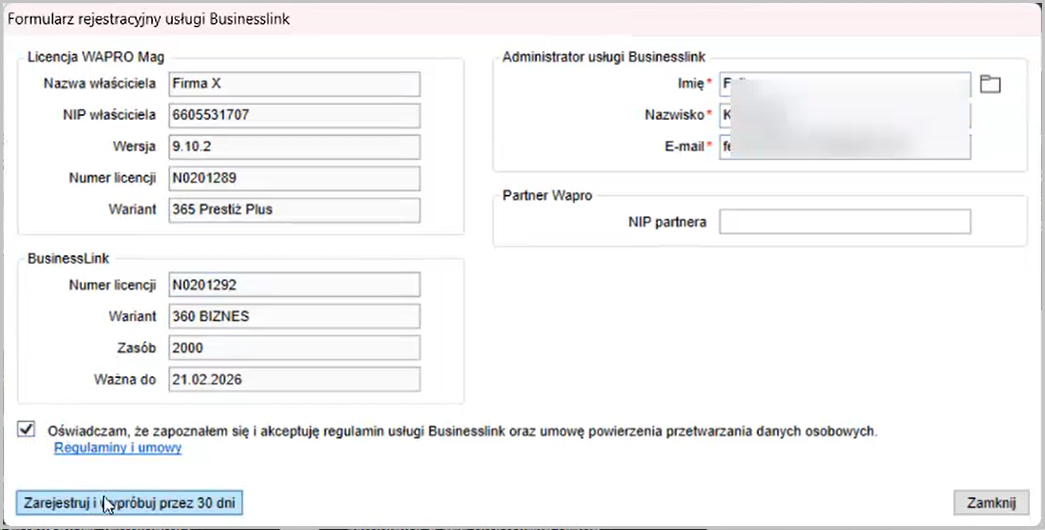Screen dimensions: 1045x530
Task: Select the Nazwa właściciela field with Firma X
Action: (294, 84)
